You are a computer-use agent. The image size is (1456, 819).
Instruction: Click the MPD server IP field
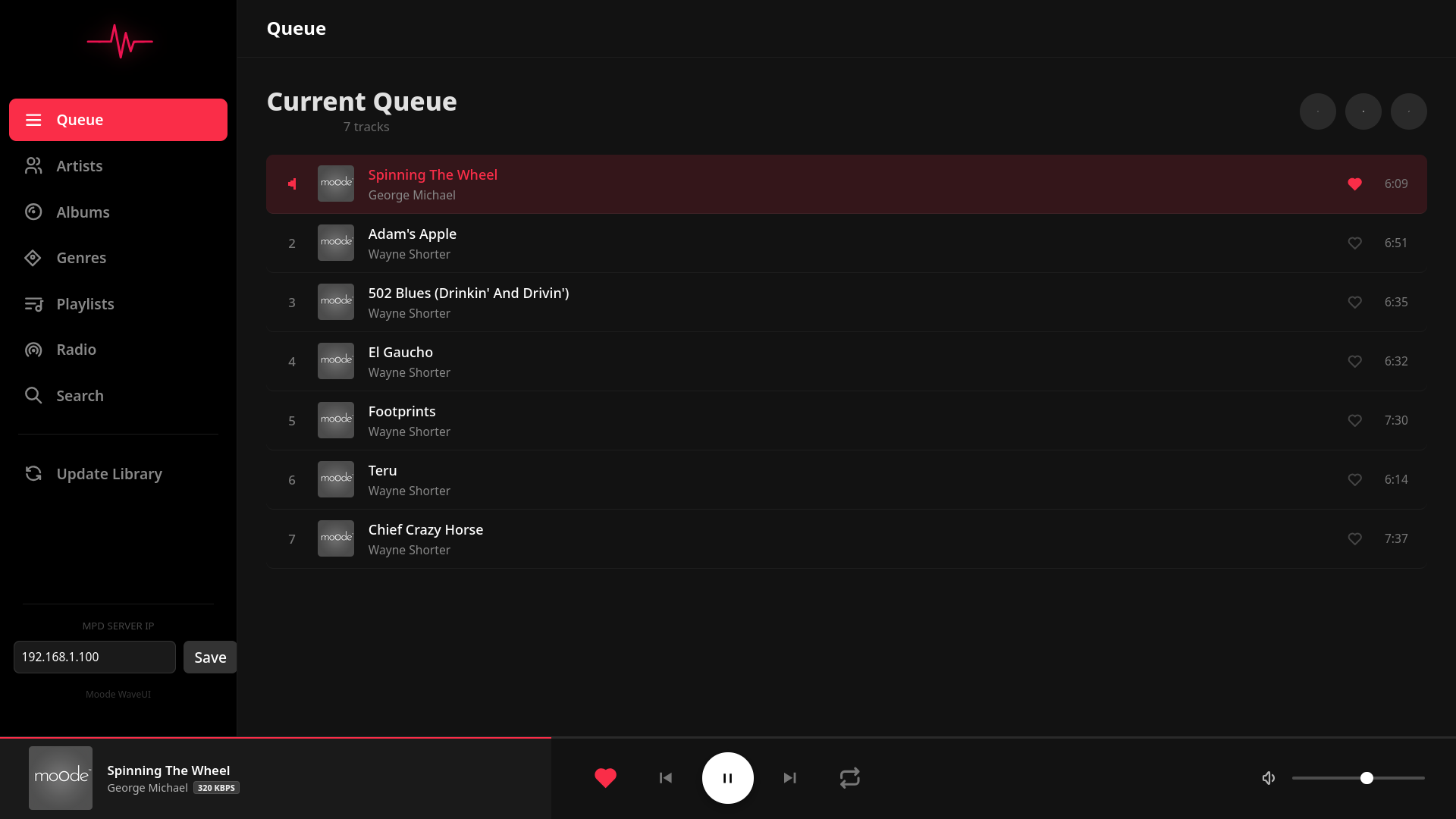click(x=95, y=657)
